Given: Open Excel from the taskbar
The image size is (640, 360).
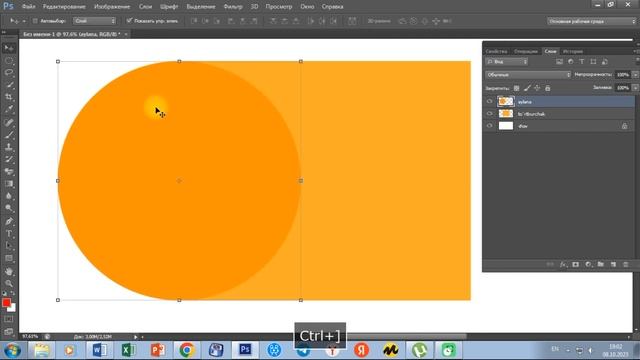Looking at the screenshot, I should pos(129,350).
